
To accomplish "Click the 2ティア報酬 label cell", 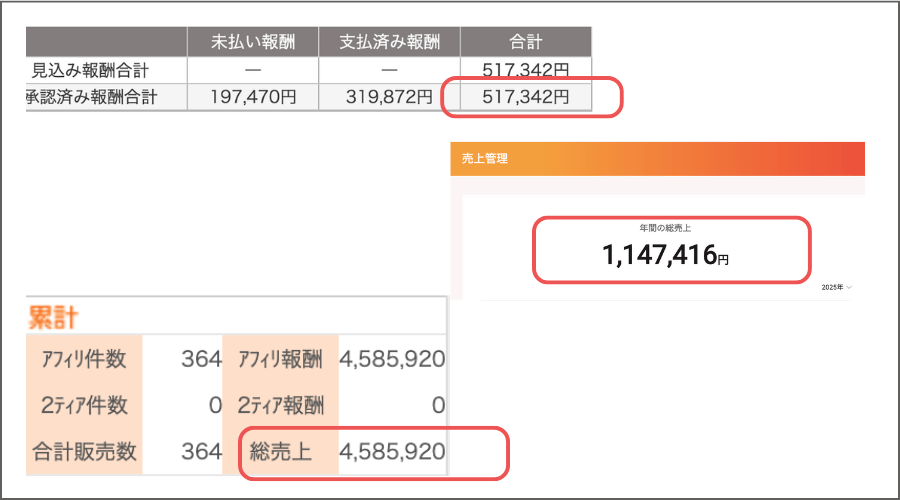I will coord(282,405).
